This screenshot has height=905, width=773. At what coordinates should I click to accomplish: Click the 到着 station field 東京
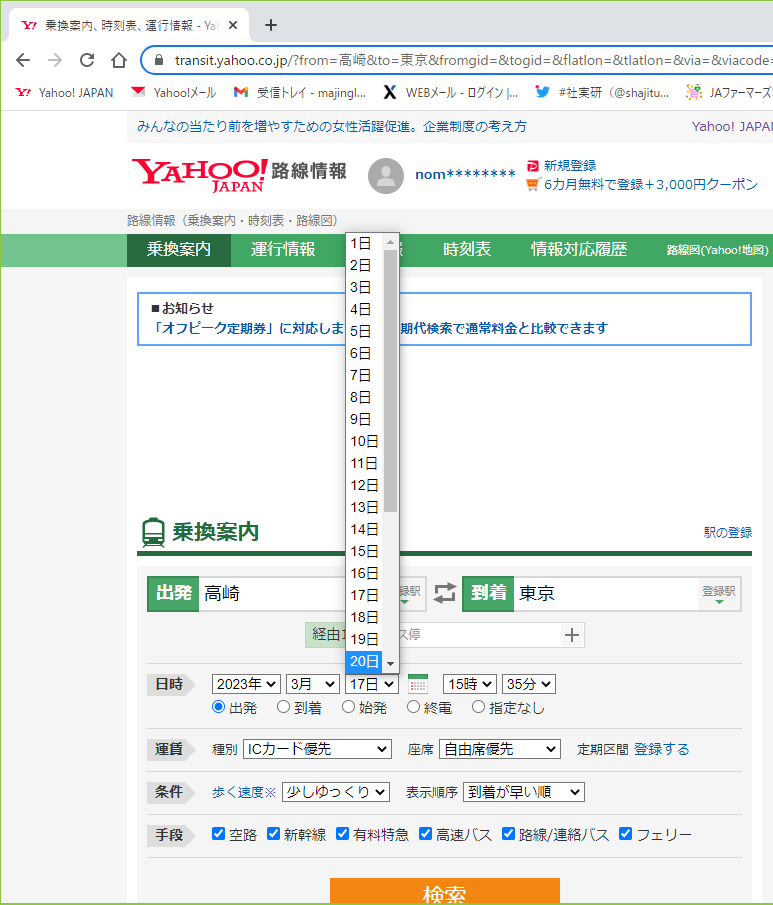pos(605,593)
